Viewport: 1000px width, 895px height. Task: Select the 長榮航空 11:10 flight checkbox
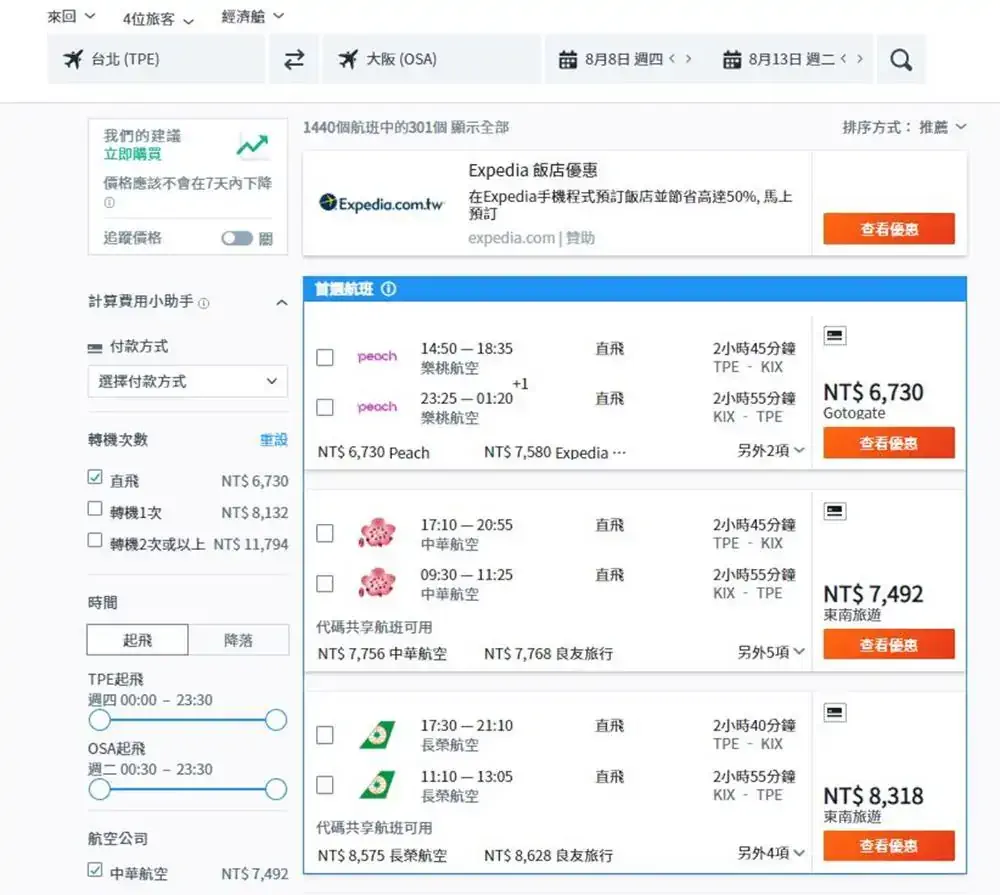pyautogui.click(x=325, y=785)
